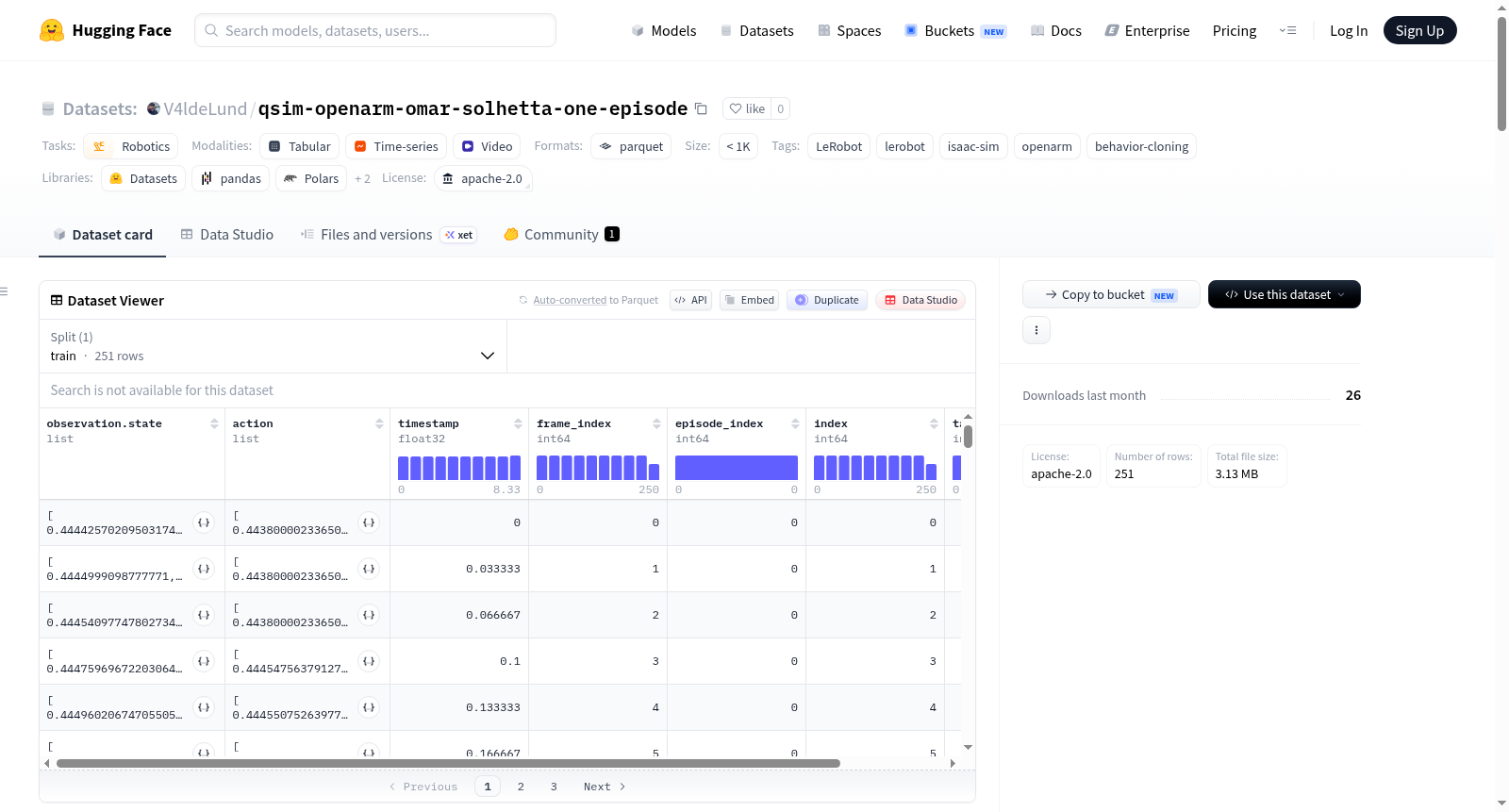Screen dimensions: 1509x812
Task: Click the like heart button
Action: click(747, 108)
